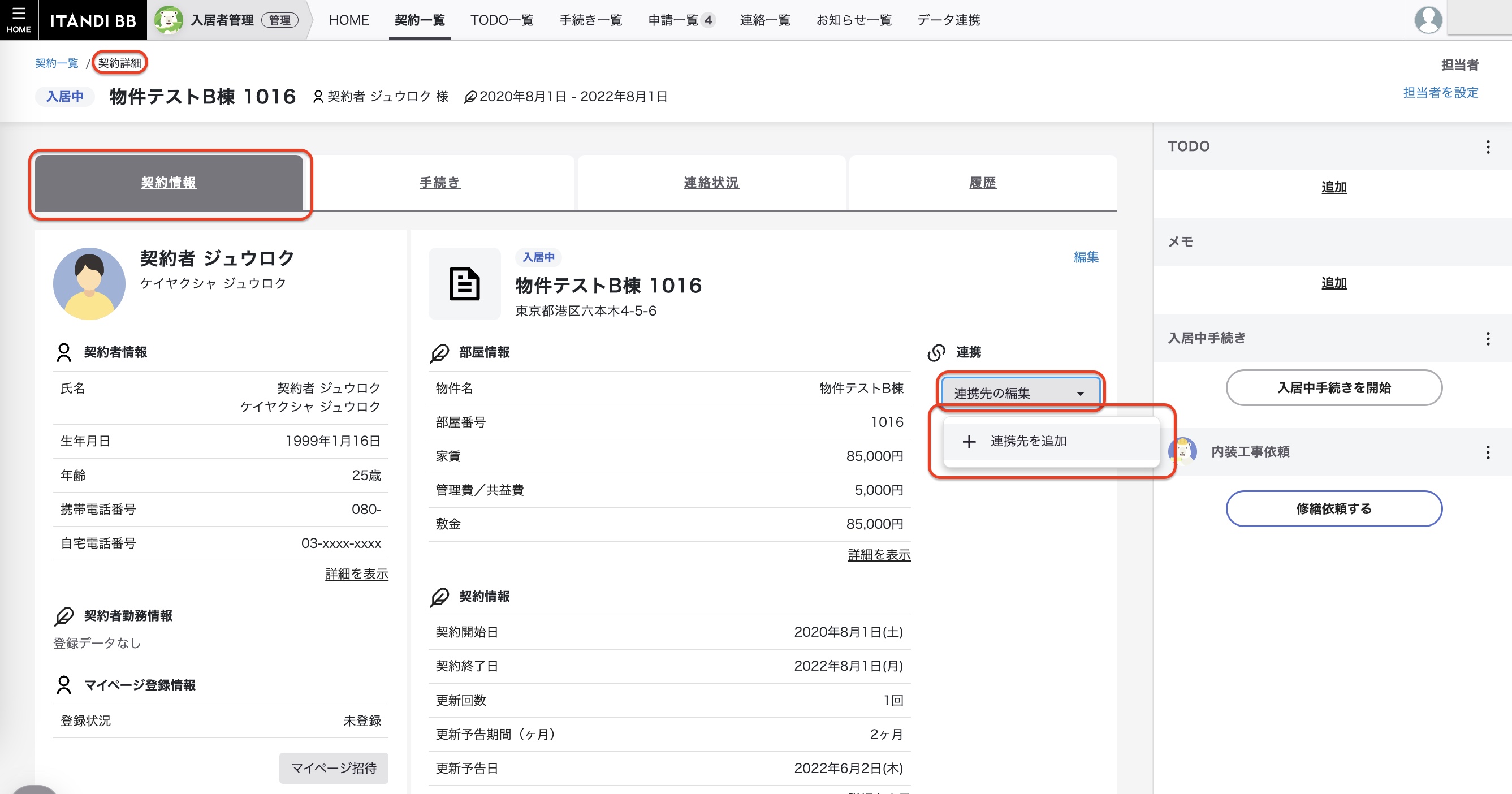The height and width of the screenshot is (794, 1512).
Task: Open the TODO panel three-dot menu
Action: (1487, 146)
